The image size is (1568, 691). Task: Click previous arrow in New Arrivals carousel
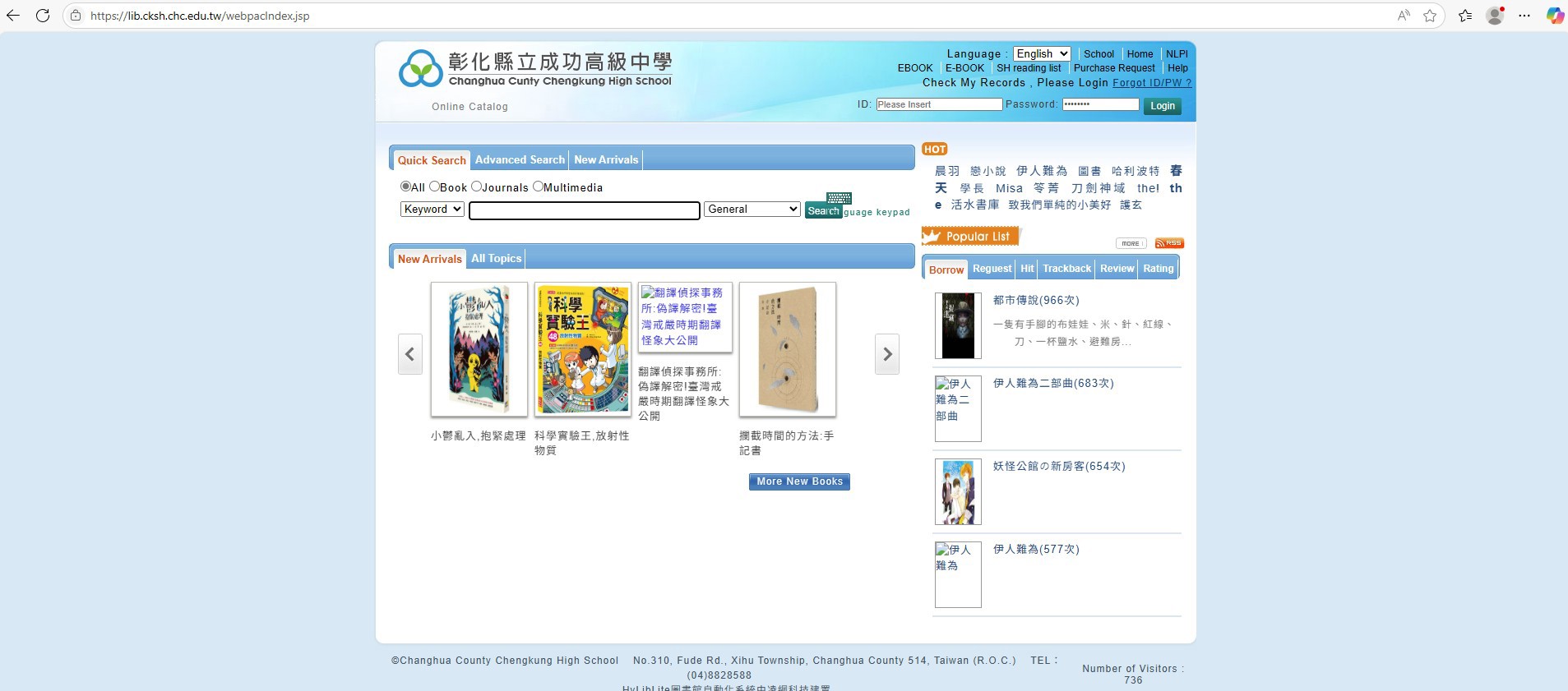point(409,354)
